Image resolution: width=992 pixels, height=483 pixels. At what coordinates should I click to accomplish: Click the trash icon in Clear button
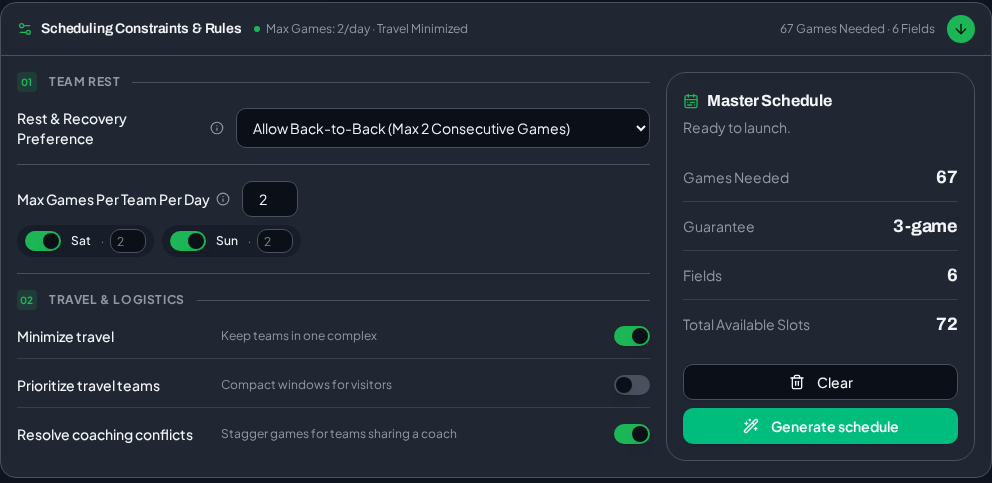(x=797, y=382)
